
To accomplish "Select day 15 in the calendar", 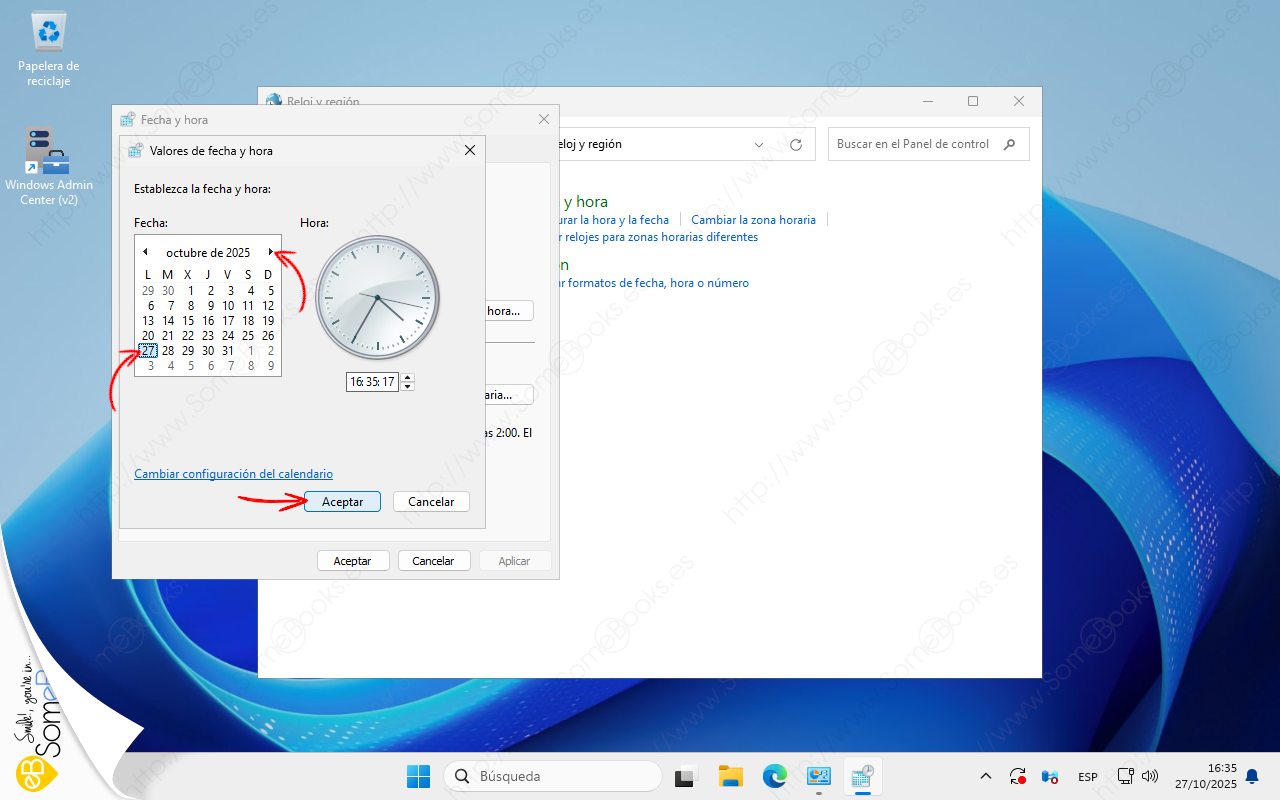I will pos(188,321).
